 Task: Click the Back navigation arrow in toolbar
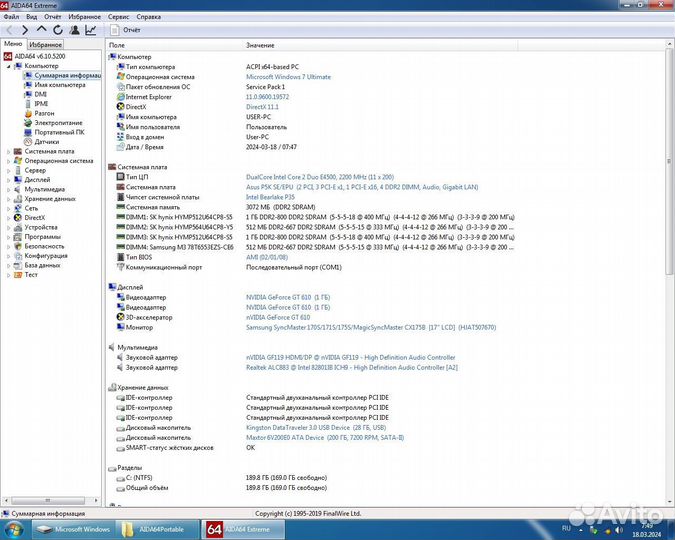click(x=9, y=30)
